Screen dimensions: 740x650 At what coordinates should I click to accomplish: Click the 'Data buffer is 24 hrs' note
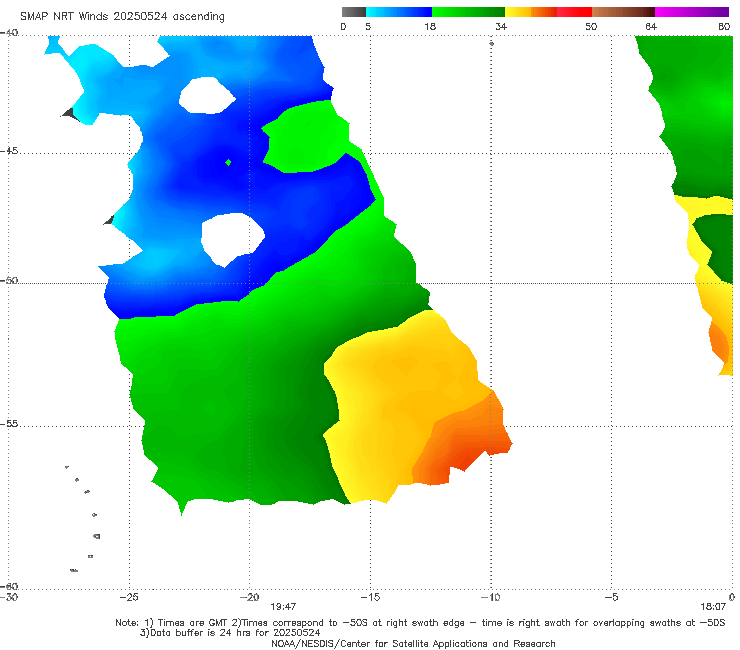[x=230, y=633]
